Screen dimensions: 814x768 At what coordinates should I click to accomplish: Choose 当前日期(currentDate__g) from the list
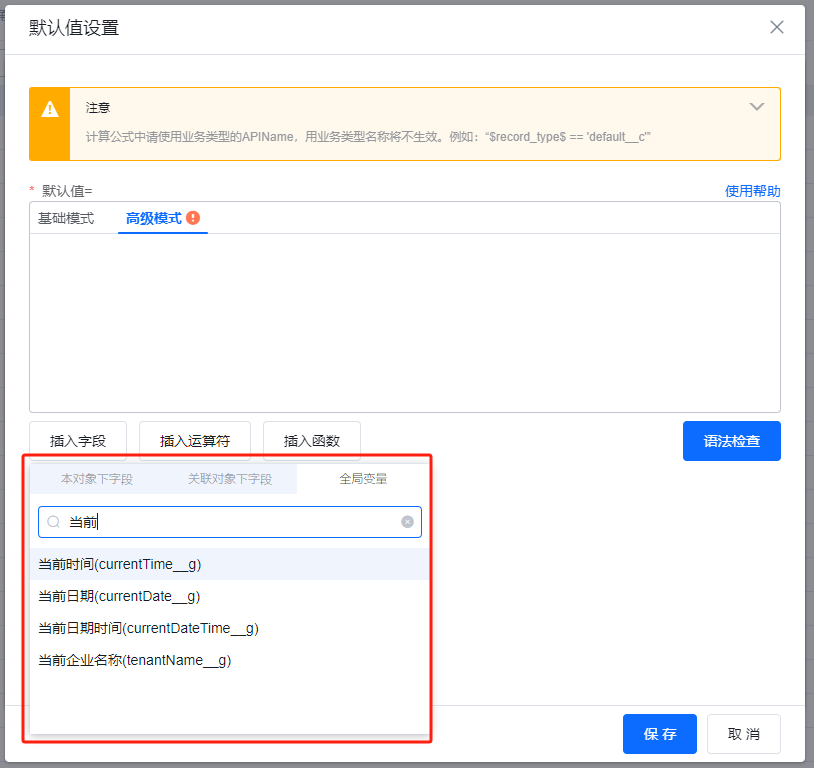point(229,596)
